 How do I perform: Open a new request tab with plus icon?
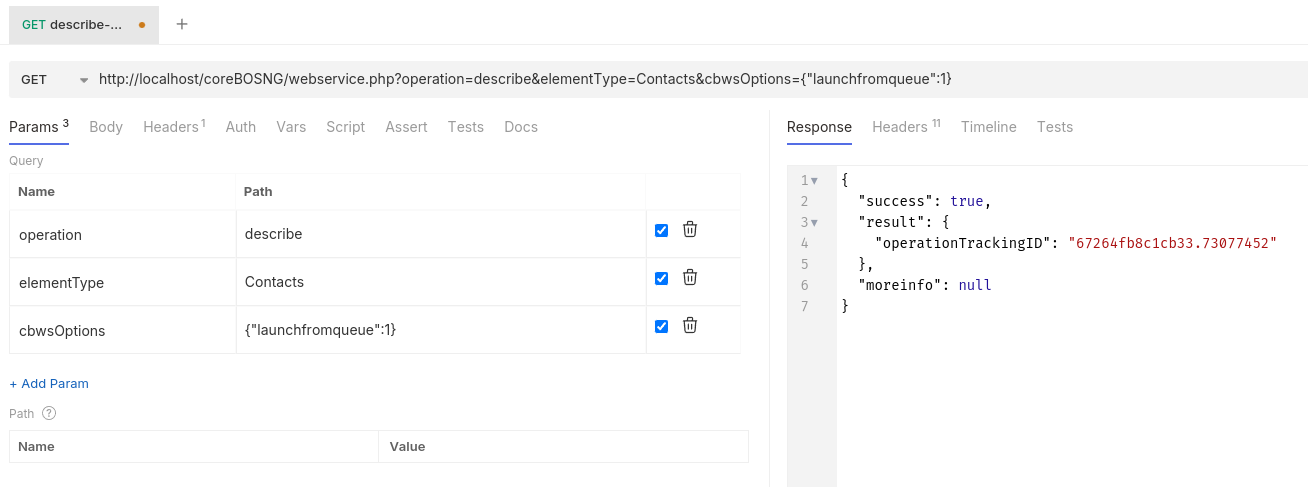pos(182,24)
